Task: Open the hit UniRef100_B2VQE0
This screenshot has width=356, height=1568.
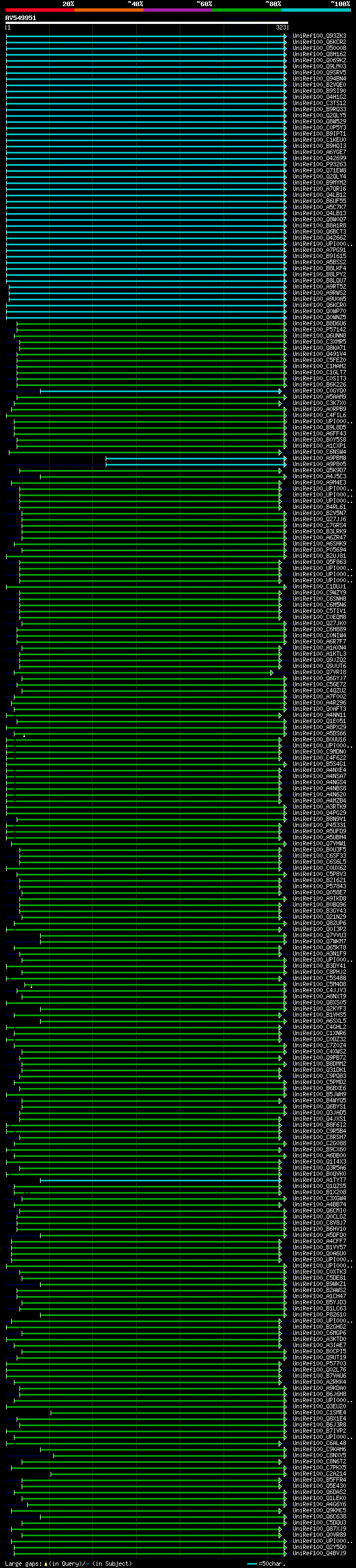Action: [319, 85]
